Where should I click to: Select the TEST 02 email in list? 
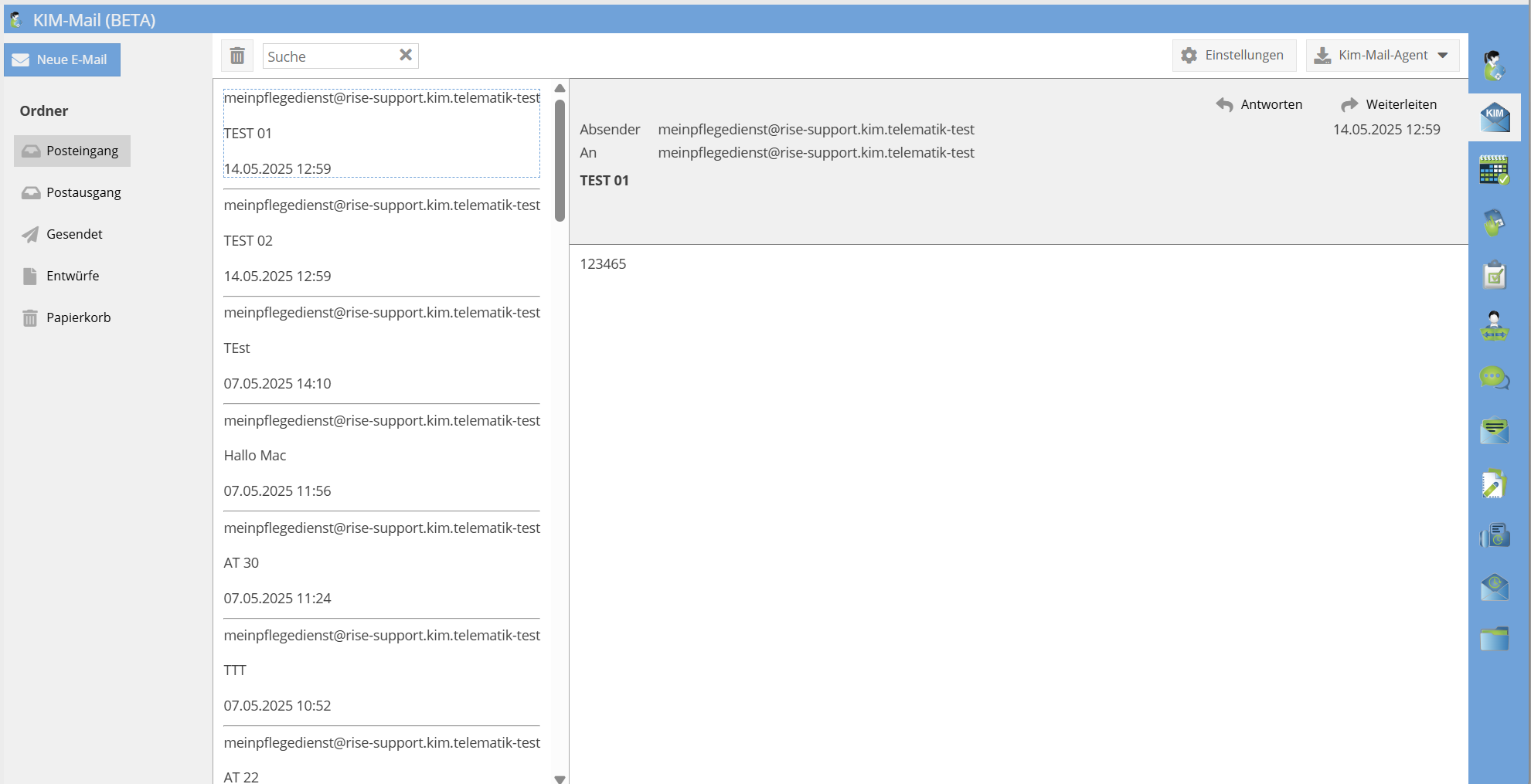point(381,241)
